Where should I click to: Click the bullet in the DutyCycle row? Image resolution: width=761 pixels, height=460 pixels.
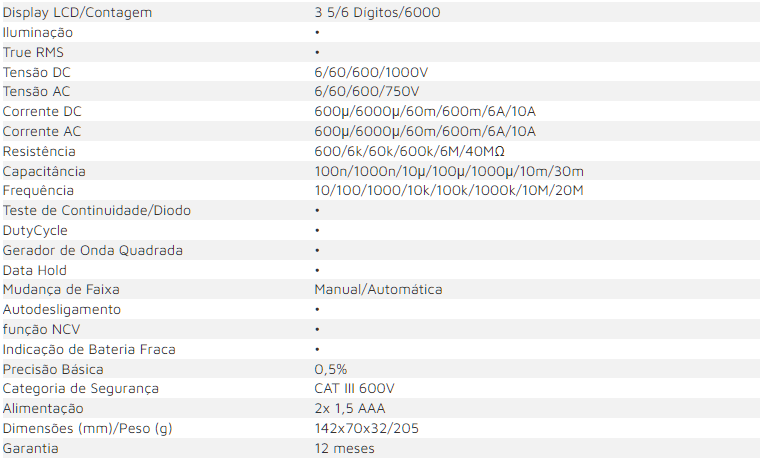317,230
